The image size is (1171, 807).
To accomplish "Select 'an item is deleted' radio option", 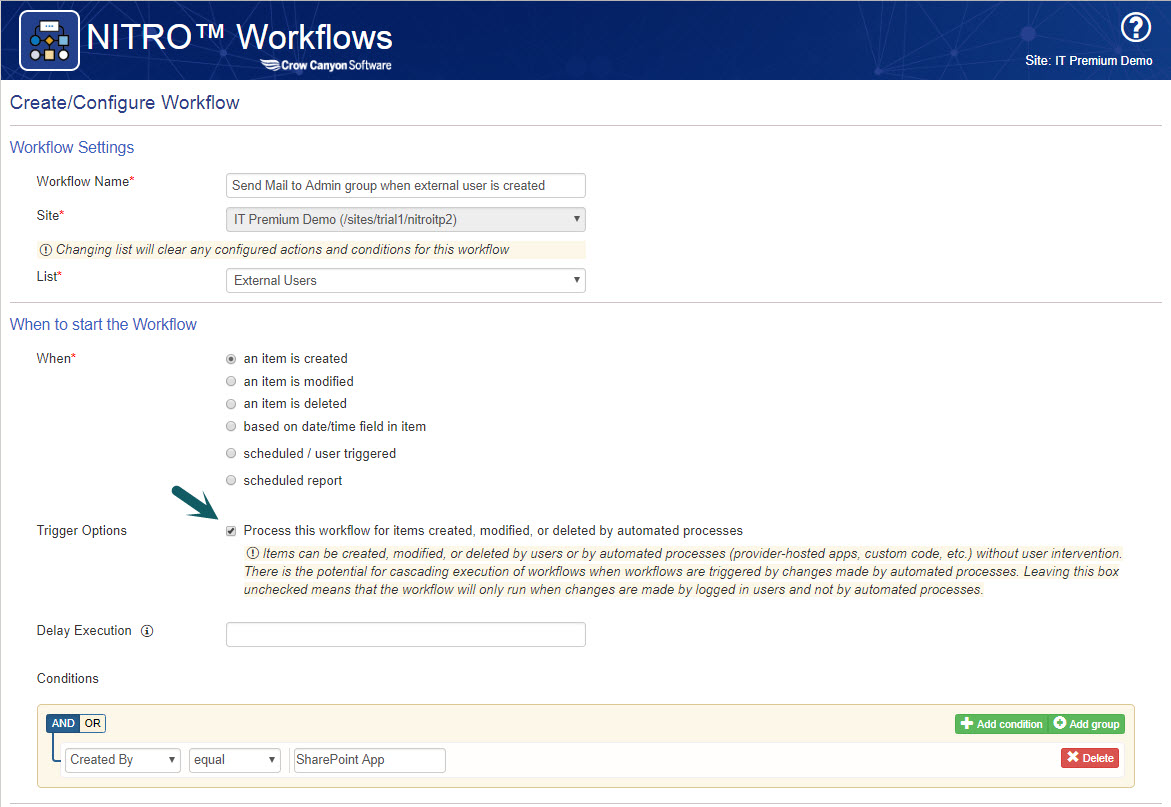I will tap(231, 404).
